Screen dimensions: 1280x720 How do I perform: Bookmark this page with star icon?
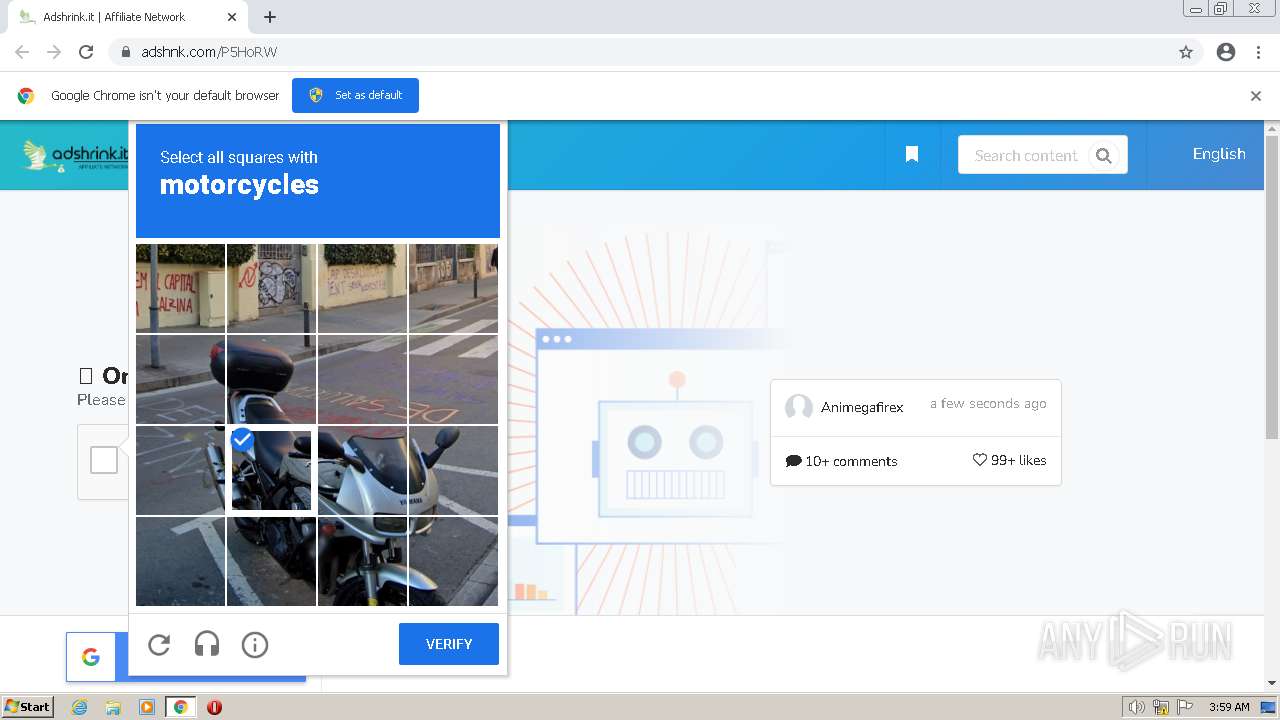coord(1186,52)
